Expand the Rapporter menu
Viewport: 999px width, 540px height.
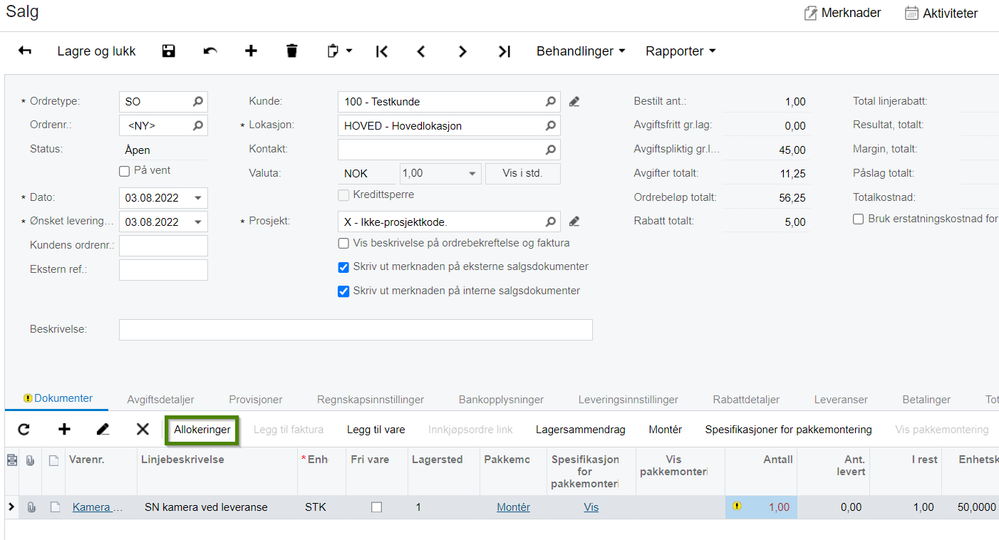[x=680, y=51]
